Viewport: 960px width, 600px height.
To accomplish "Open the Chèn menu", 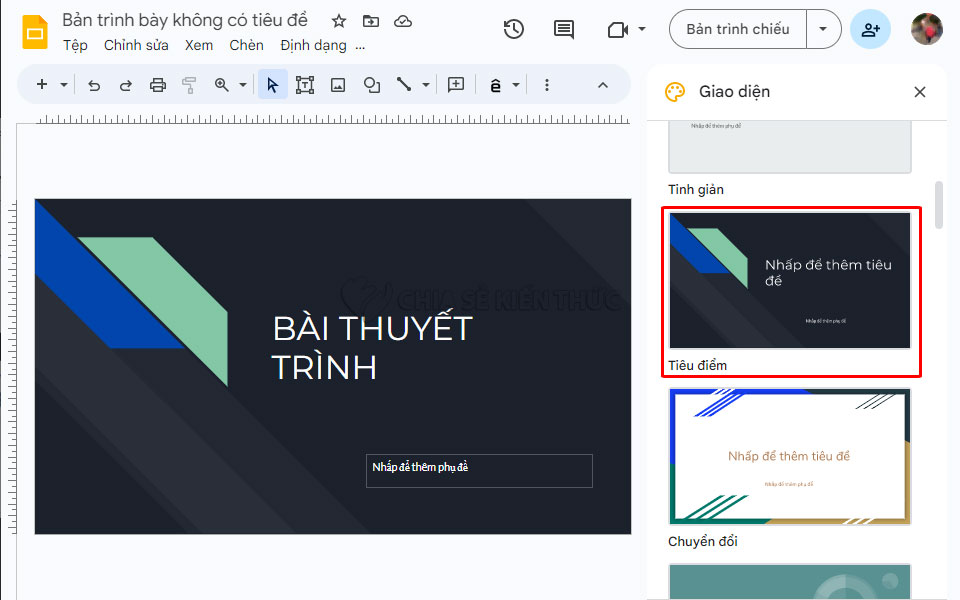I will tap(246, 45).
